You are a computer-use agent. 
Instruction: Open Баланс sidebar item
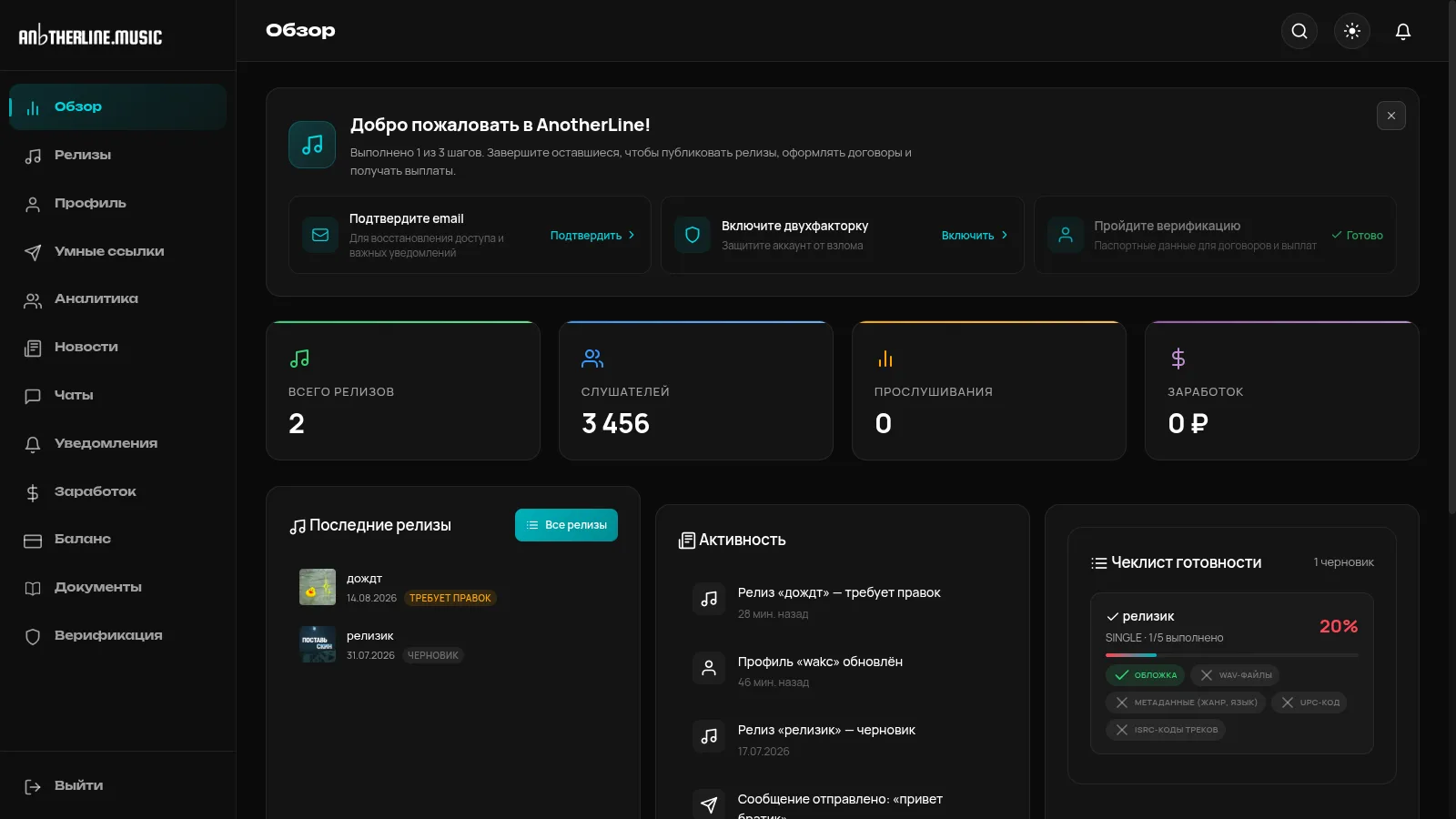[x=118, y=539]
